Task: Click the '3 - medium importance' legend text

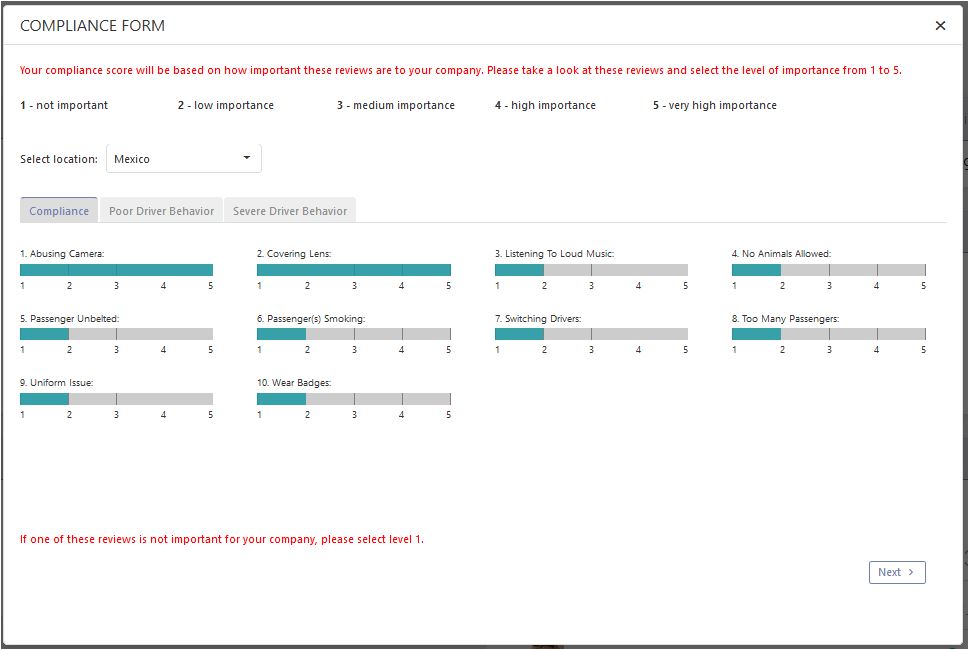Action: pos(396,105)
